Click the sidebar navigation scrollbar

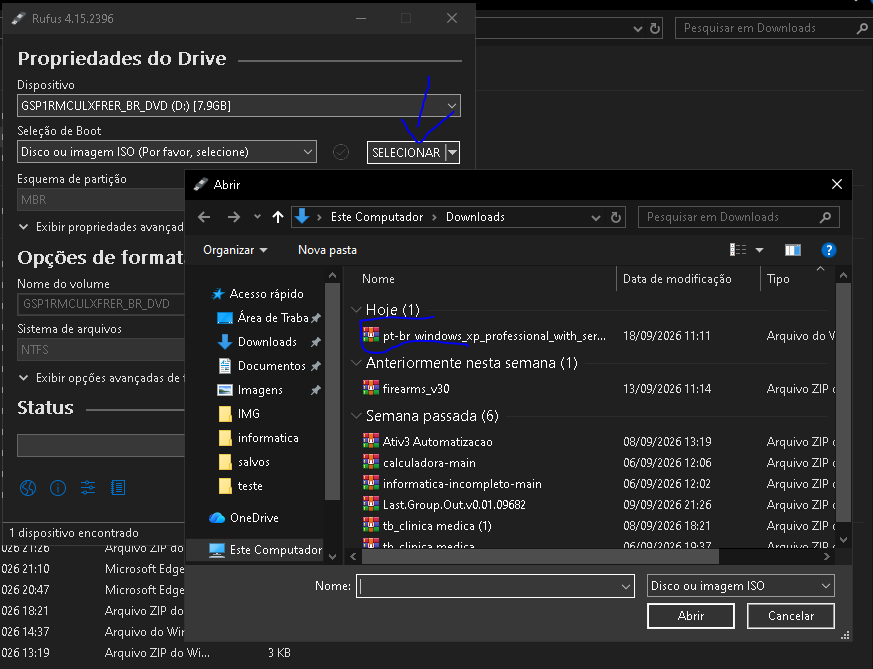(x=332, y=392)
